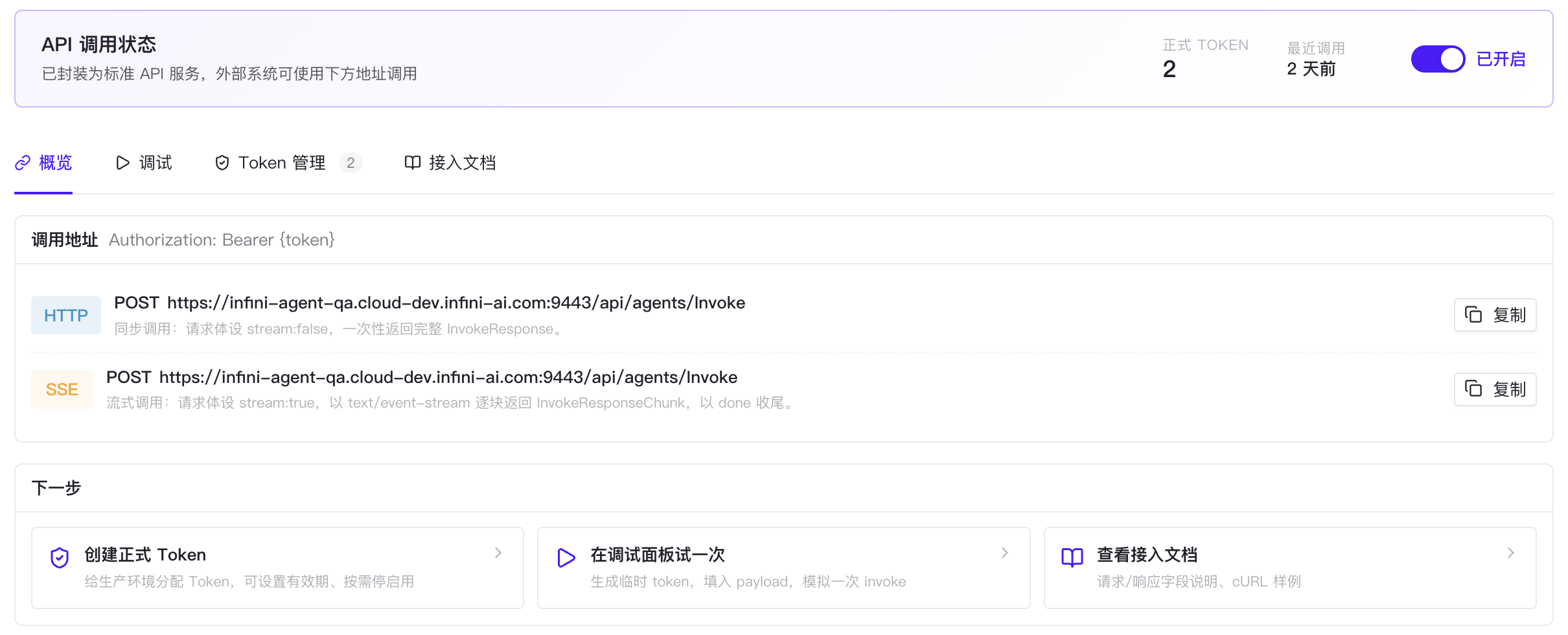The height and width of the screenshot is (635, 1568).
Task: Click the chevron on 在调试面板试一次 card
Action: [1005, 553]
